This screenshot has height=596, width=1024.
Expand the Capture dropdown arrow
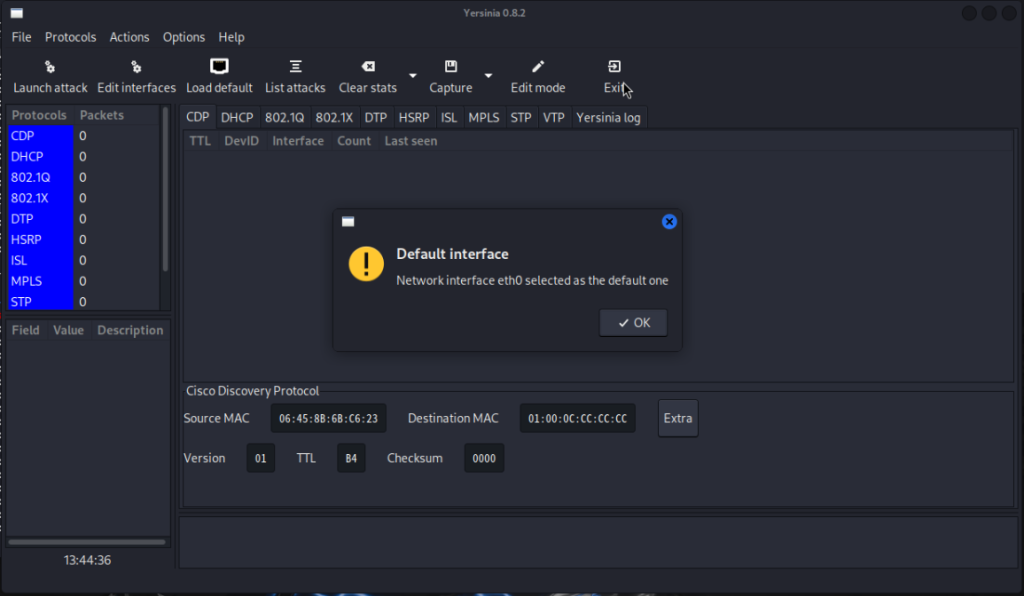click(x=488, y=76)
